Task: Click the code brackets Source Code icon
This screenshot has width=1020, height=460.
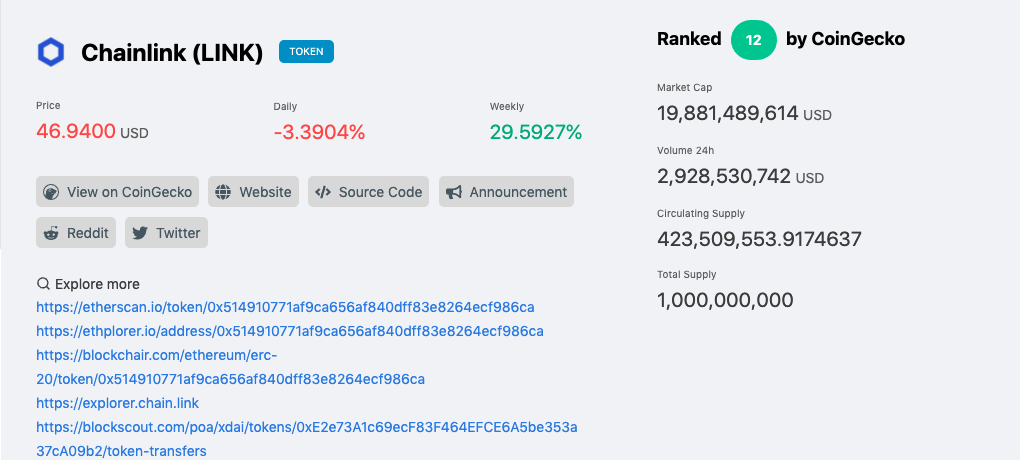Action: (x=323, y=192)
